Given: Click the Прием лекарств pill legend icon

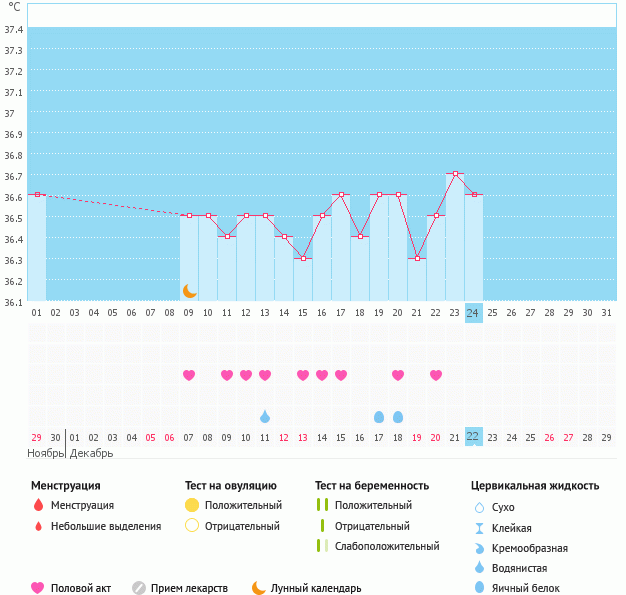Looking at the screenshot, I should pos(139,588).
